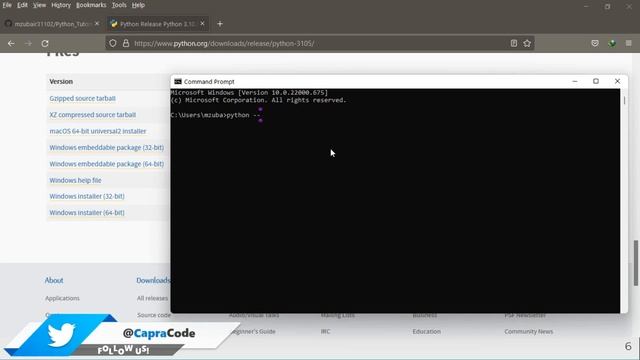Download Windows installer (64-bit)
Image resolution: width=640 pixels, height=360 pixels.
click(x=87, y=213)
